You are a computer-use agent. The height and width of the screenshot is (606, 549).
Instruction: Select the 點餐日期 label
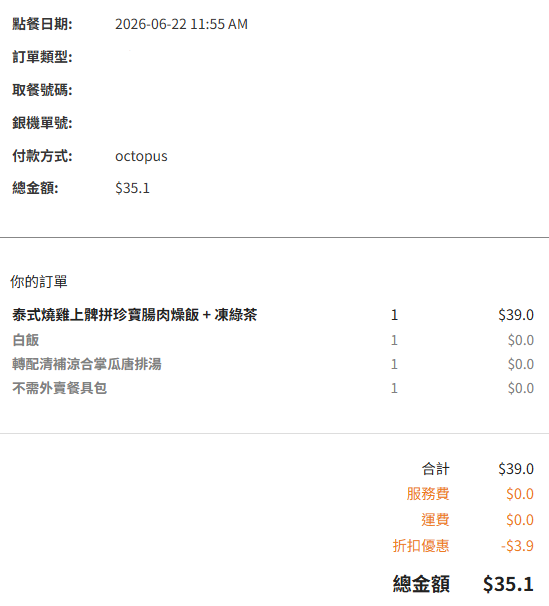coord(42,24)
